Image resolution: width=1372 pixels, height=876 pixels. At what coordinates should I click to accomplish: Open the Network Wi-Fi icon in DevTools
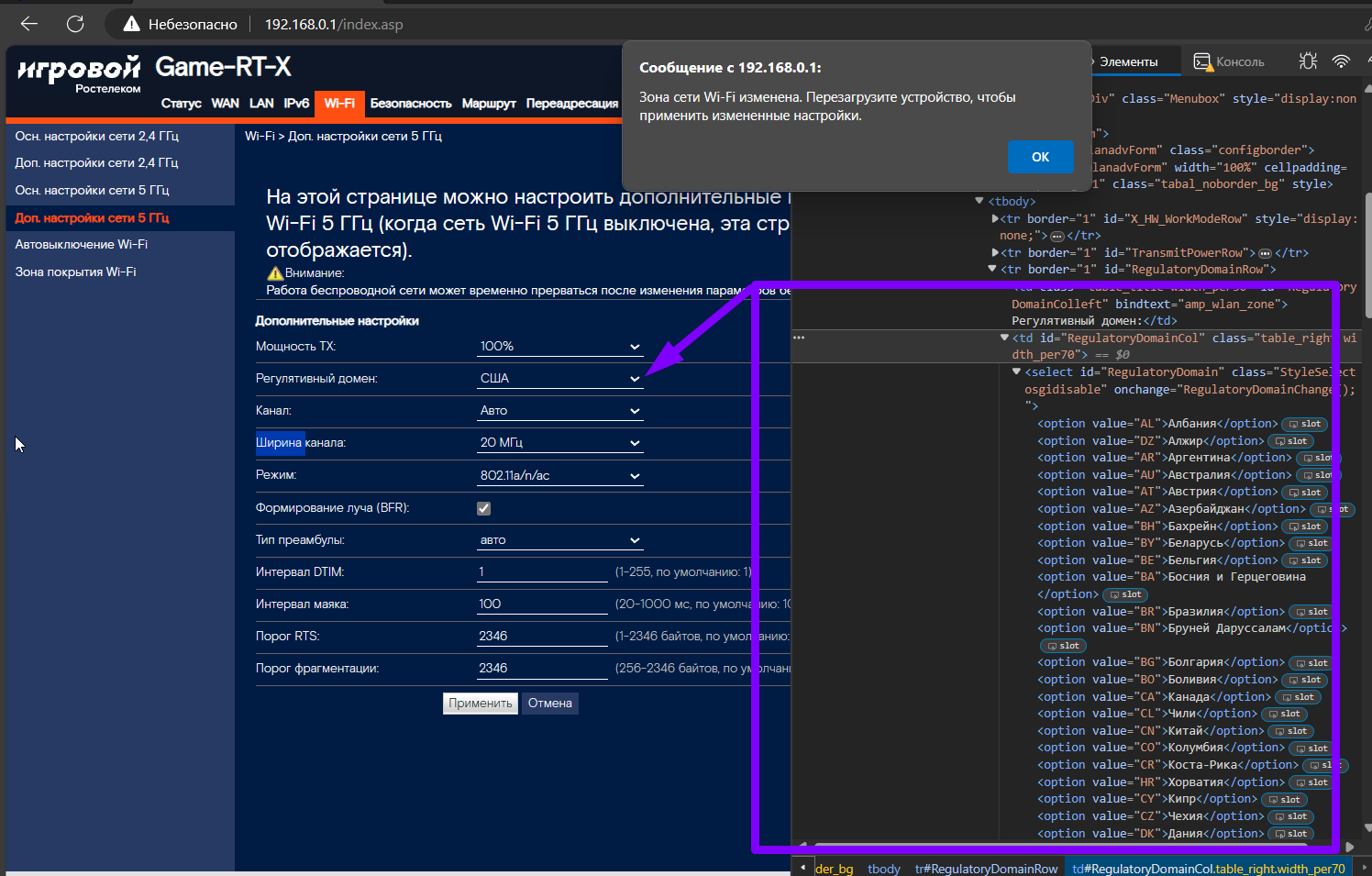click(1341, 61)
